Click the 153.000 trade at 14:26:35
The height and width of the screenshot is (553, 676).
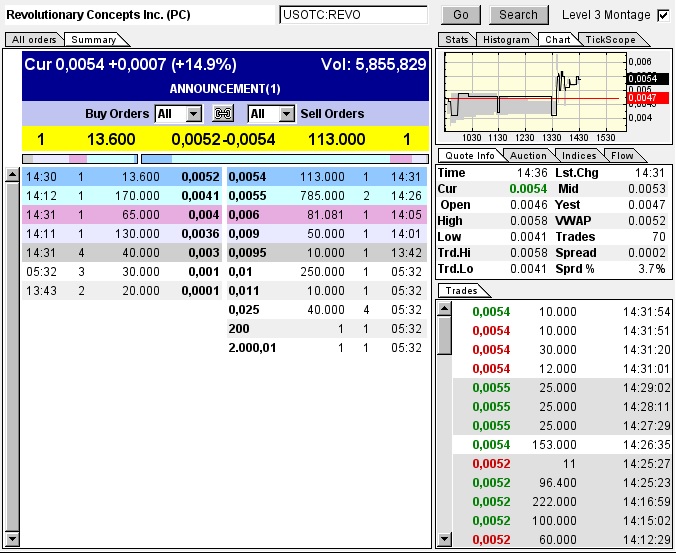click(562, 444)
